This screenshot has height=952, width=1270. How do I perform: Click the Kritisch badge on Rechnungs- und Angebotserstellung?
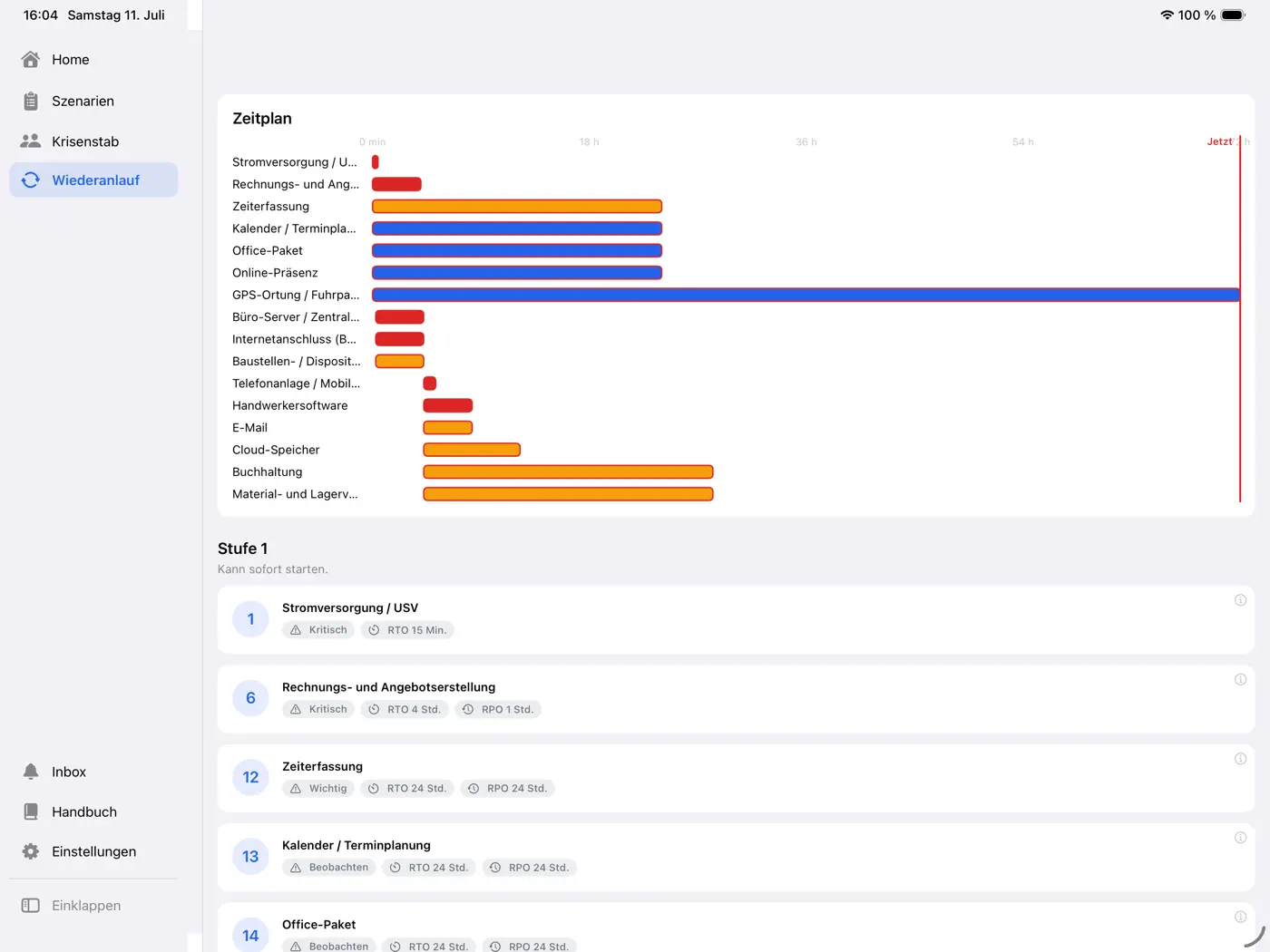(x=318, y=709)
